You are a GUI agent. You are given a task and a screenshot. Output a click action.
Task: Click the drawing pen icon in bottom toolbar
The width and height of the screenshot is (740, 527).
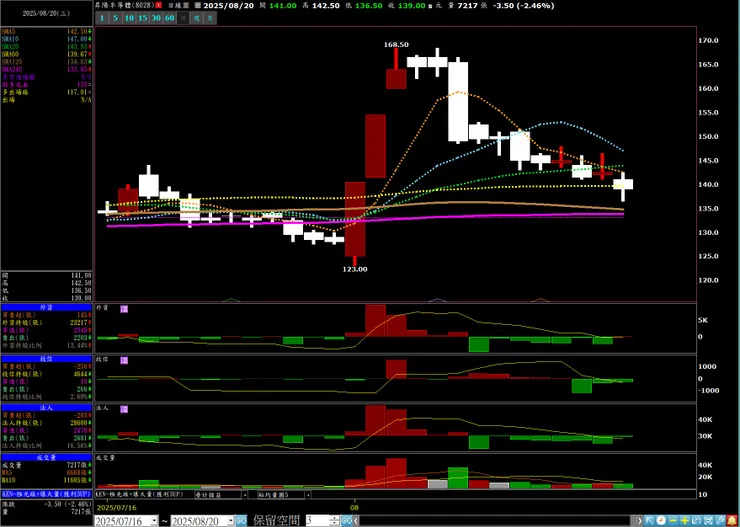[x=720, y=521]
